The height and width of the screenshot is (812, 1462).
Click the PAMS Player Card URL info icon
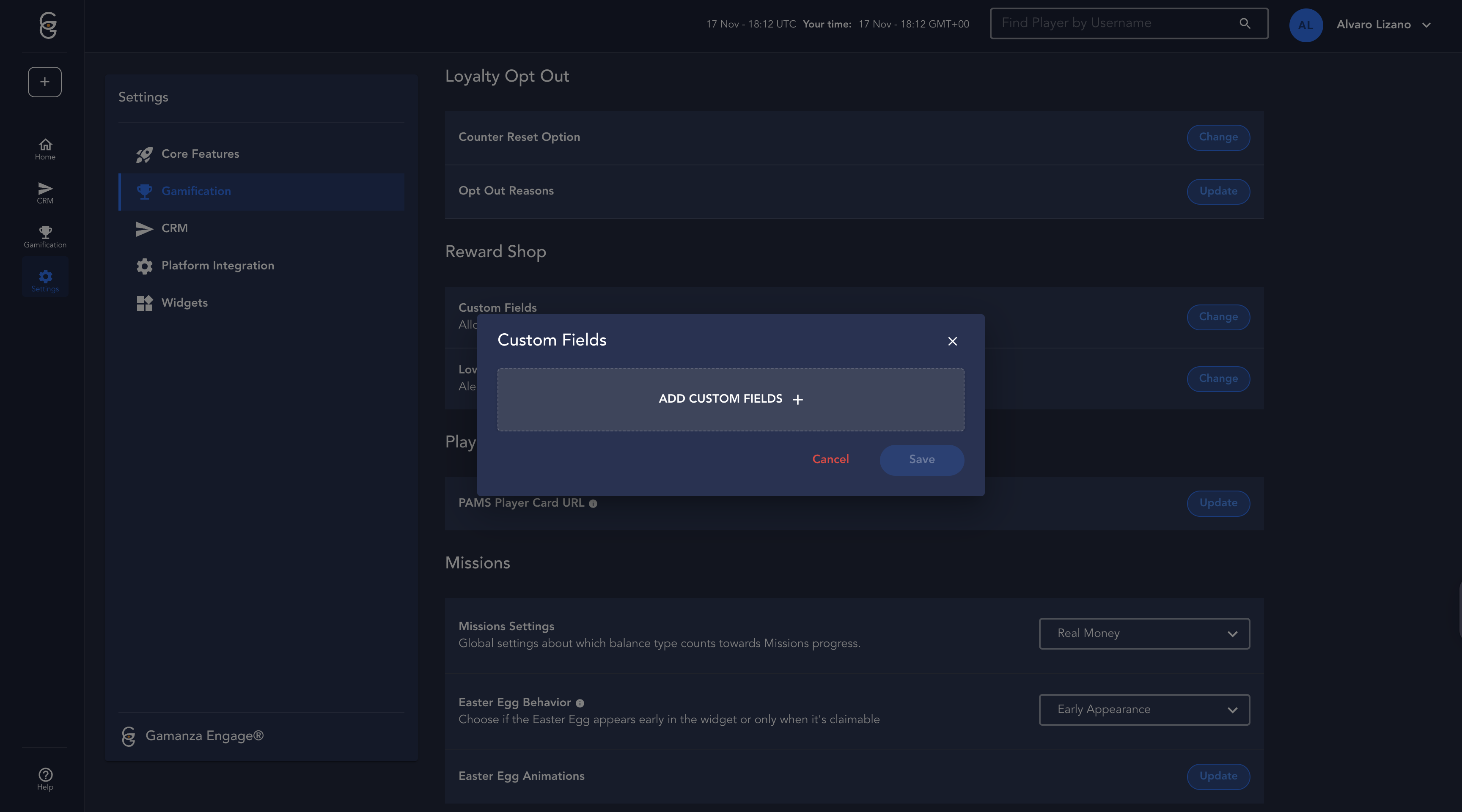[593, 503]
